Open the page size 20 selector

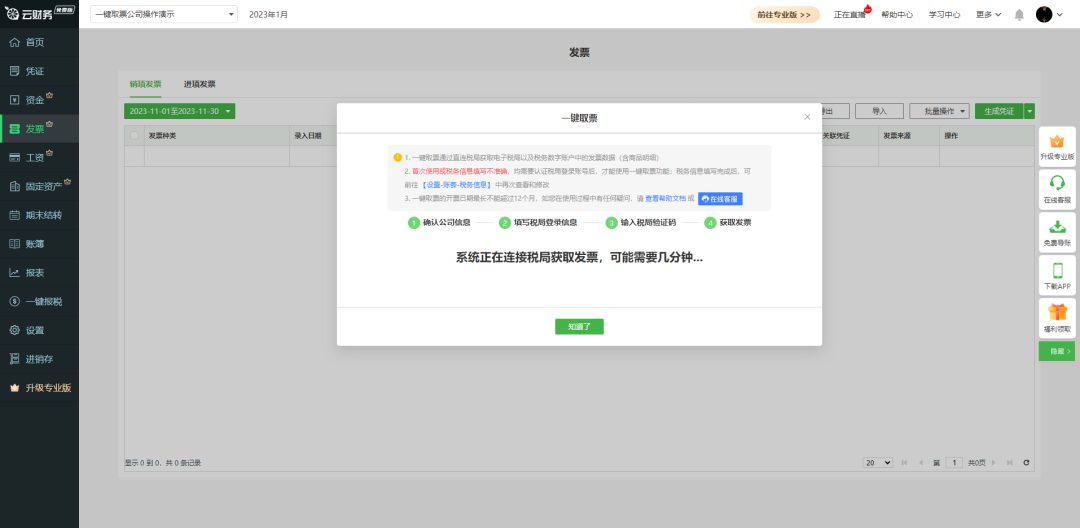coord(878,463)
